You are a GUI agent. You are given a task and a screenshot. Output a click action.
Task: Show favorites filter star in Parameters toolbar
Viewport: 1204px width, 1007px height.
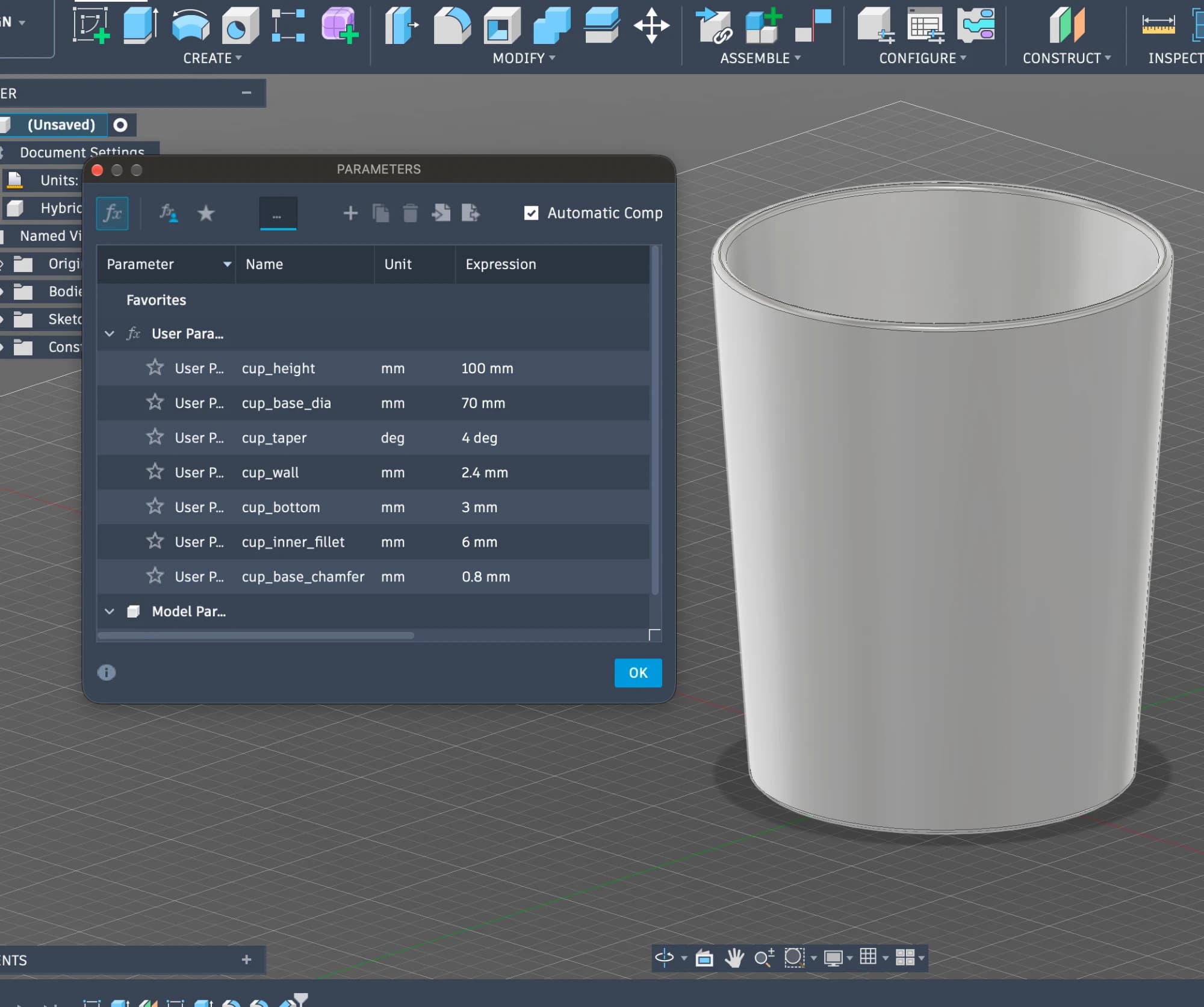[206, 213]
